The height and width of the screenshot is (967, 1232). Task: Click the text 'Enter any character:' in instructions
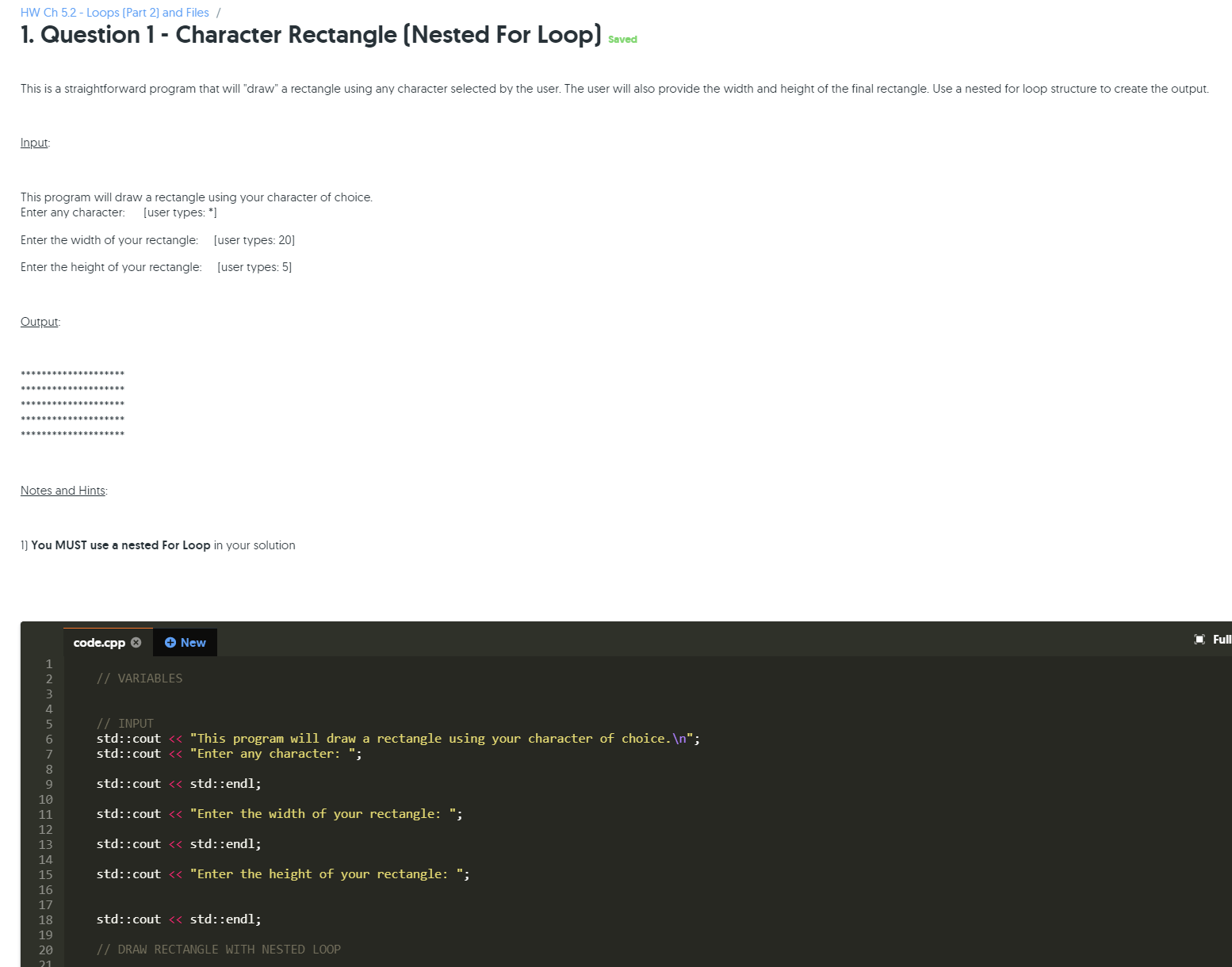(73, 212)
